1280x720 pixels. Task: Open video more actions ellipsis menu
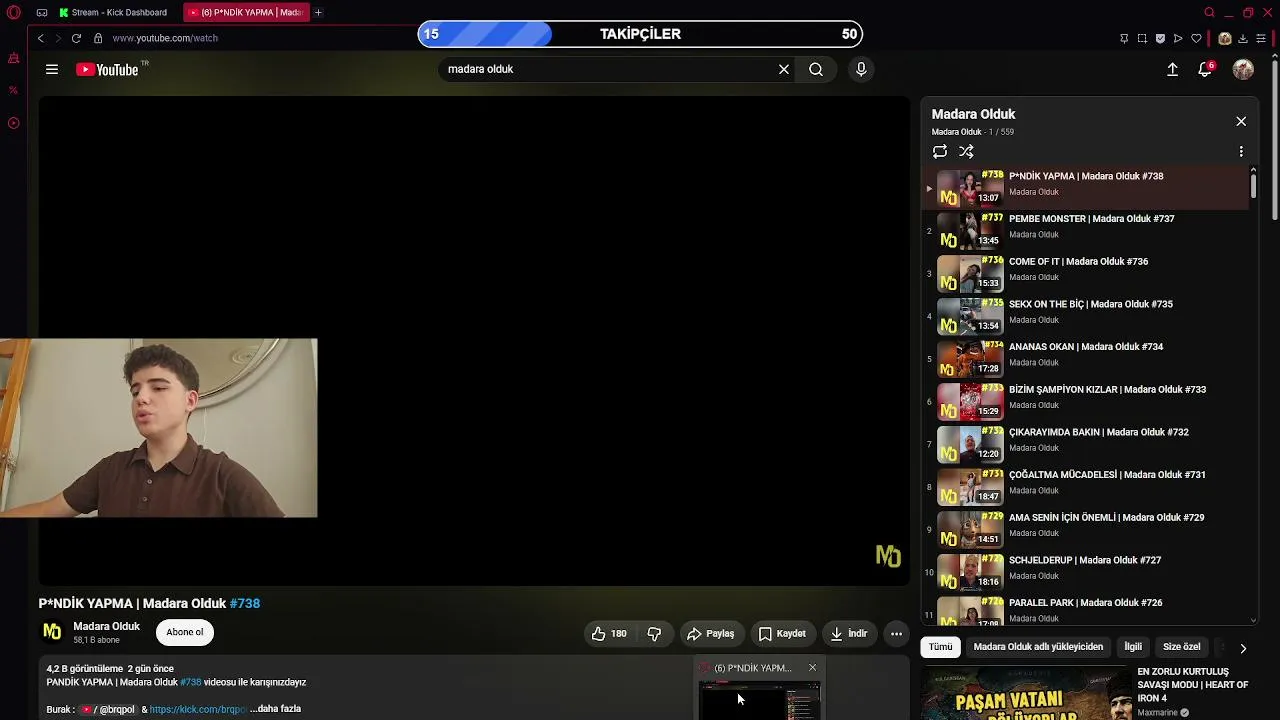896,633
